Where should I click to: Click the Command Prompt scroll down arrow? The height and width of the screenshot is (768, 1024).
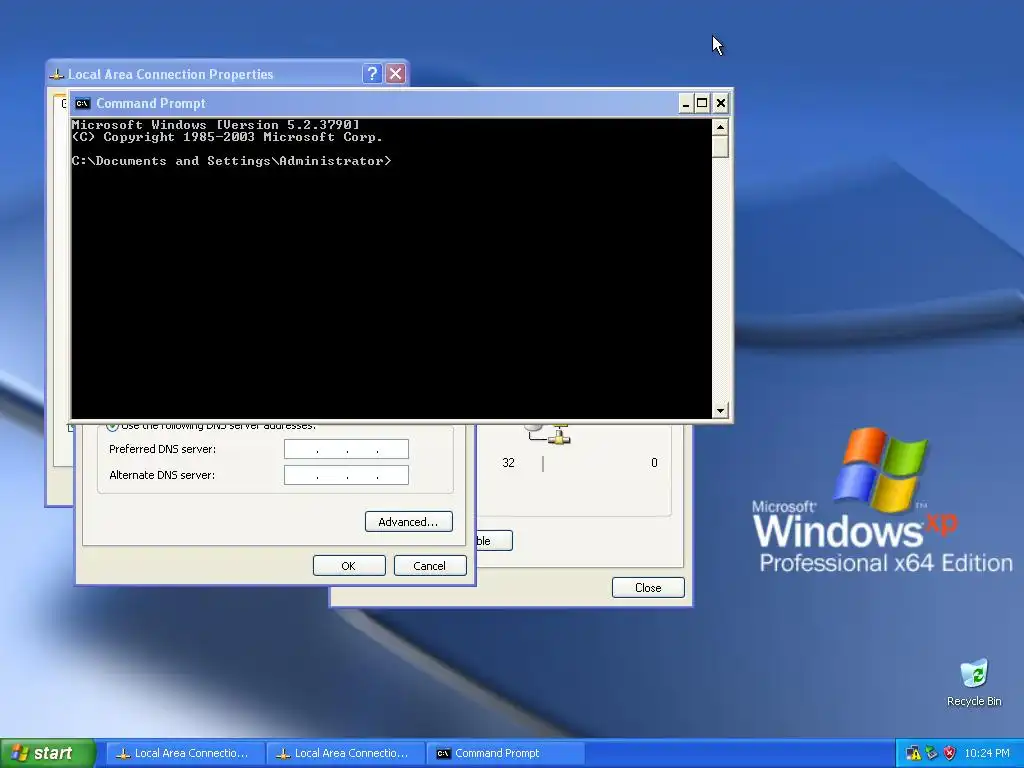(x=720, y=410)
